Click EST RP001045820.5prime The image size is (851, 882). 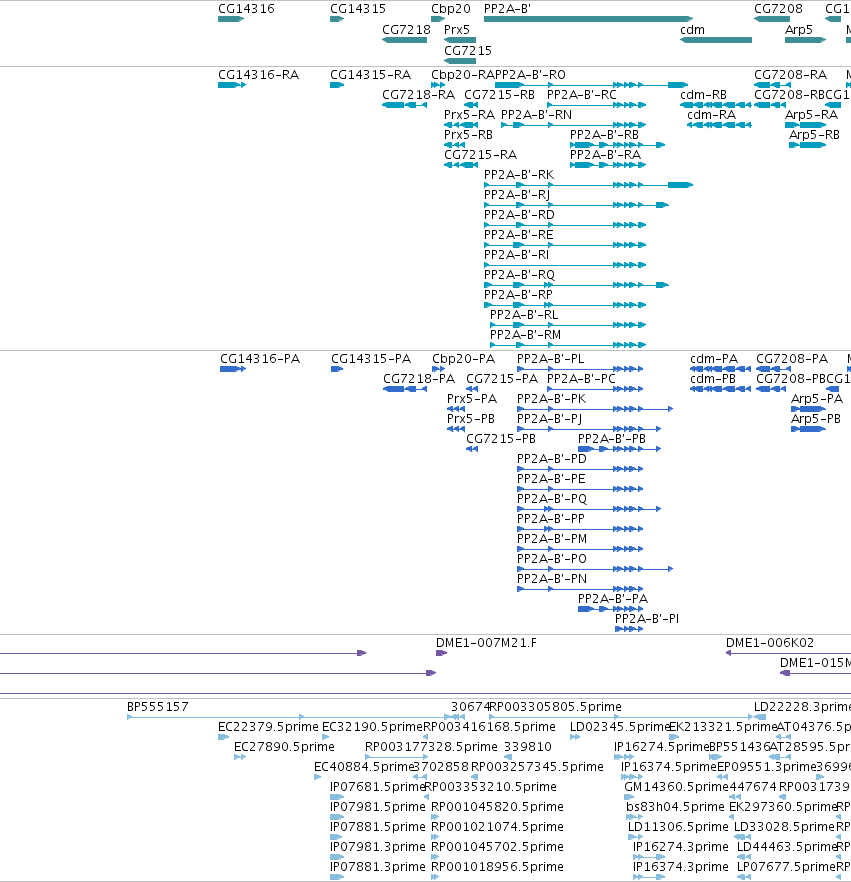497,807
